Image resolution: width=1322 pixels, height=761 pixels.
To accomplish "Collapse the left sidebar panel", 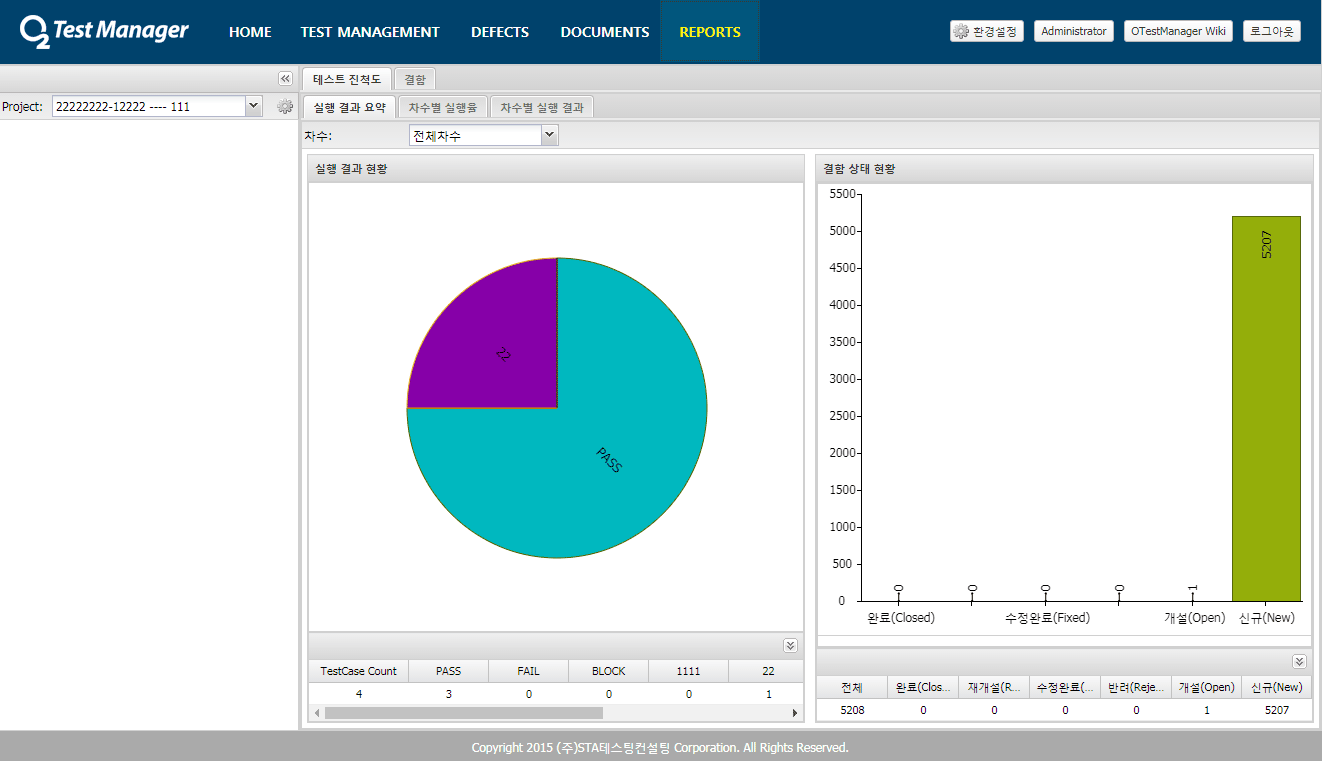I will [285, 79].
